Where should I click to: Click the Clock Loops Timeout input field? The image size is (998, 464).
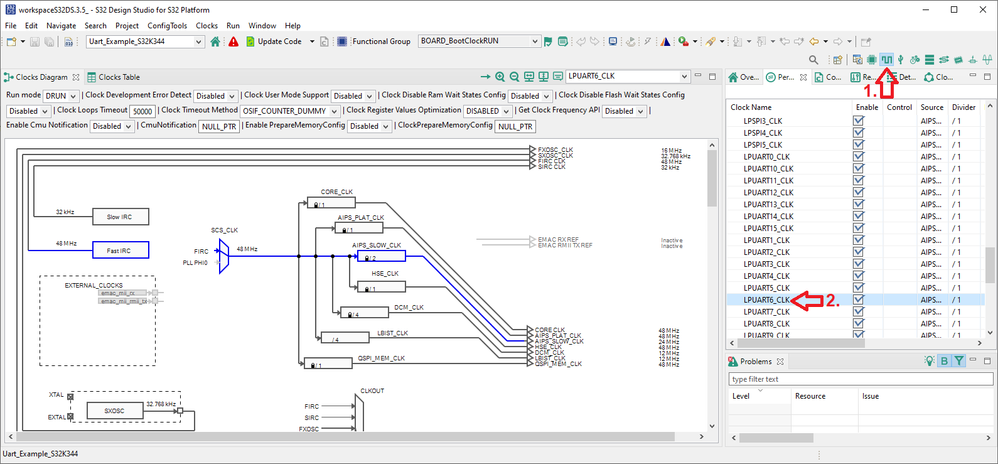[143, 111]
